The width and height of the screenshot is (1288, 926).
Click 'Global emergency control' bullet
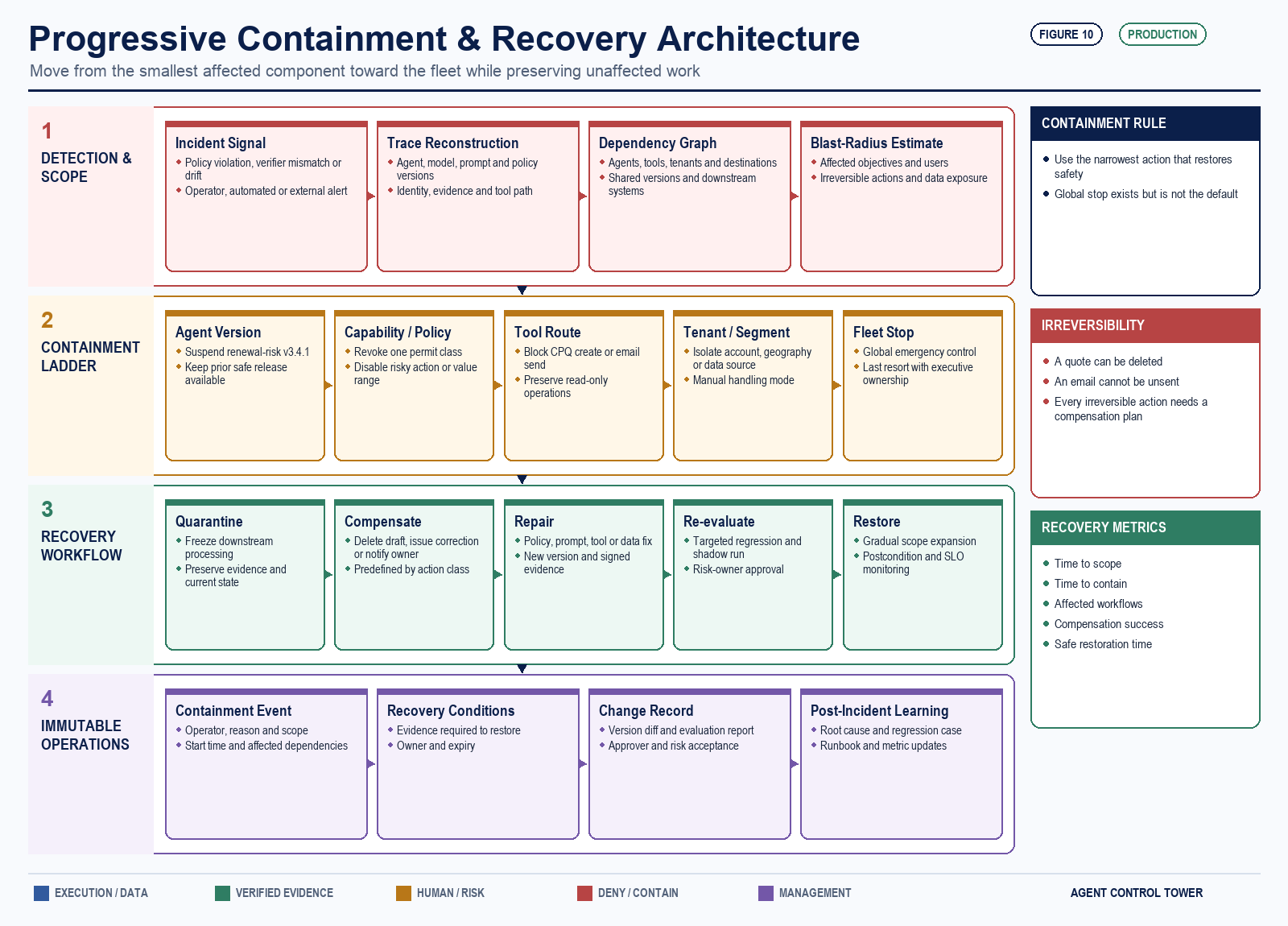pyautogui.click(x=919, y=352)
